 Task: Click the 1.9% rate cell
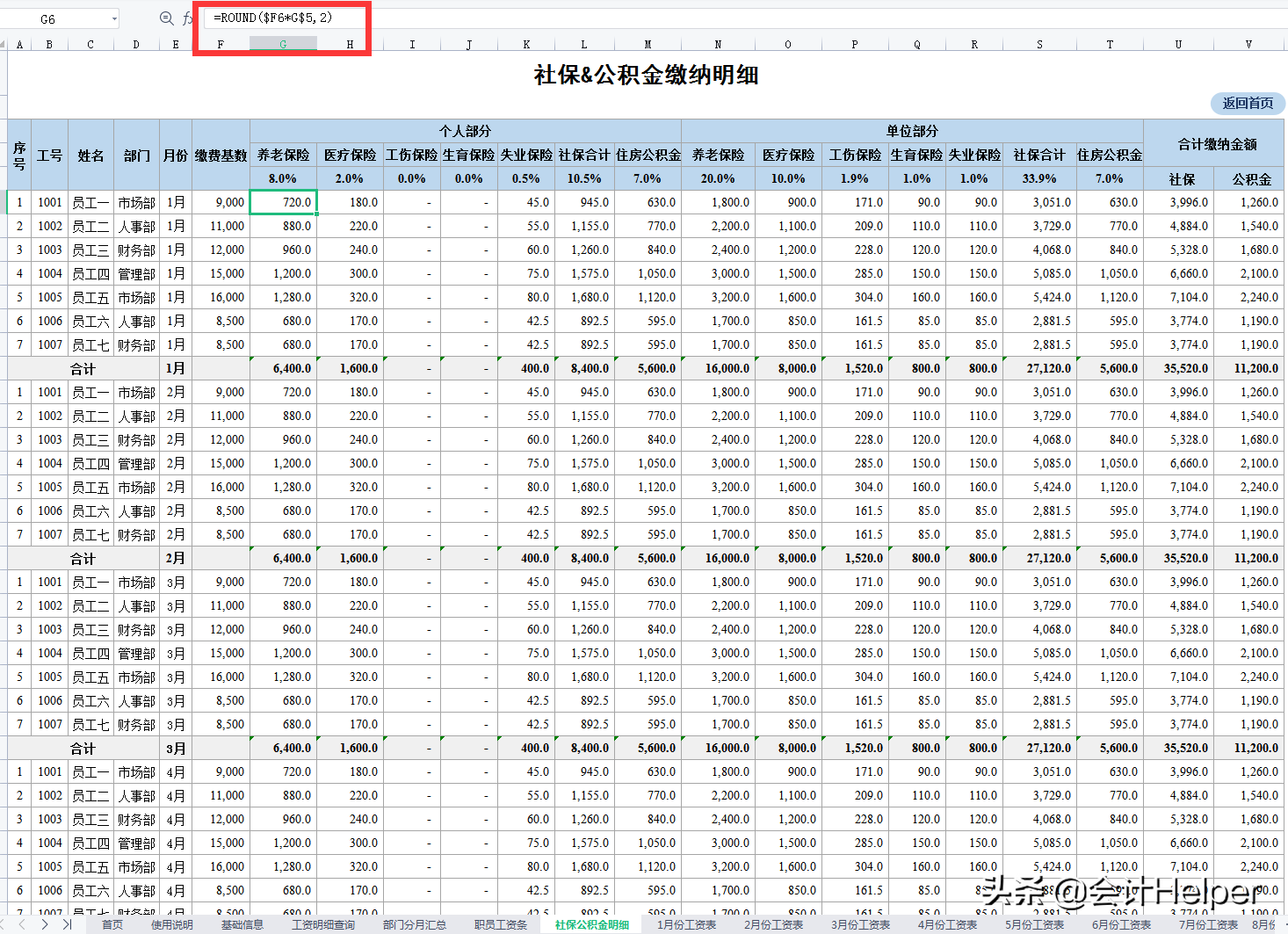[855, 178]
